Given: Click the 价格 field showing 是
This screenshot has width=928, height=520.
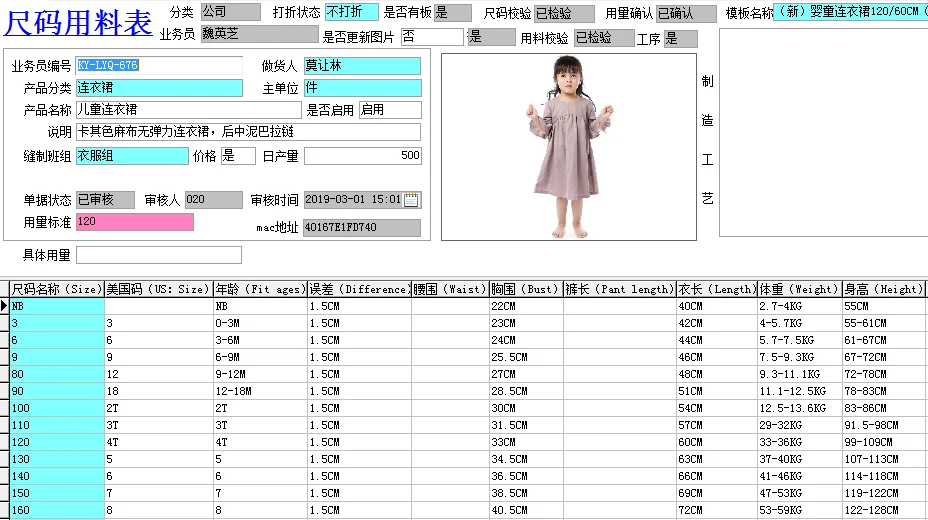Looking at the screenshot, I should click(238, 156).
